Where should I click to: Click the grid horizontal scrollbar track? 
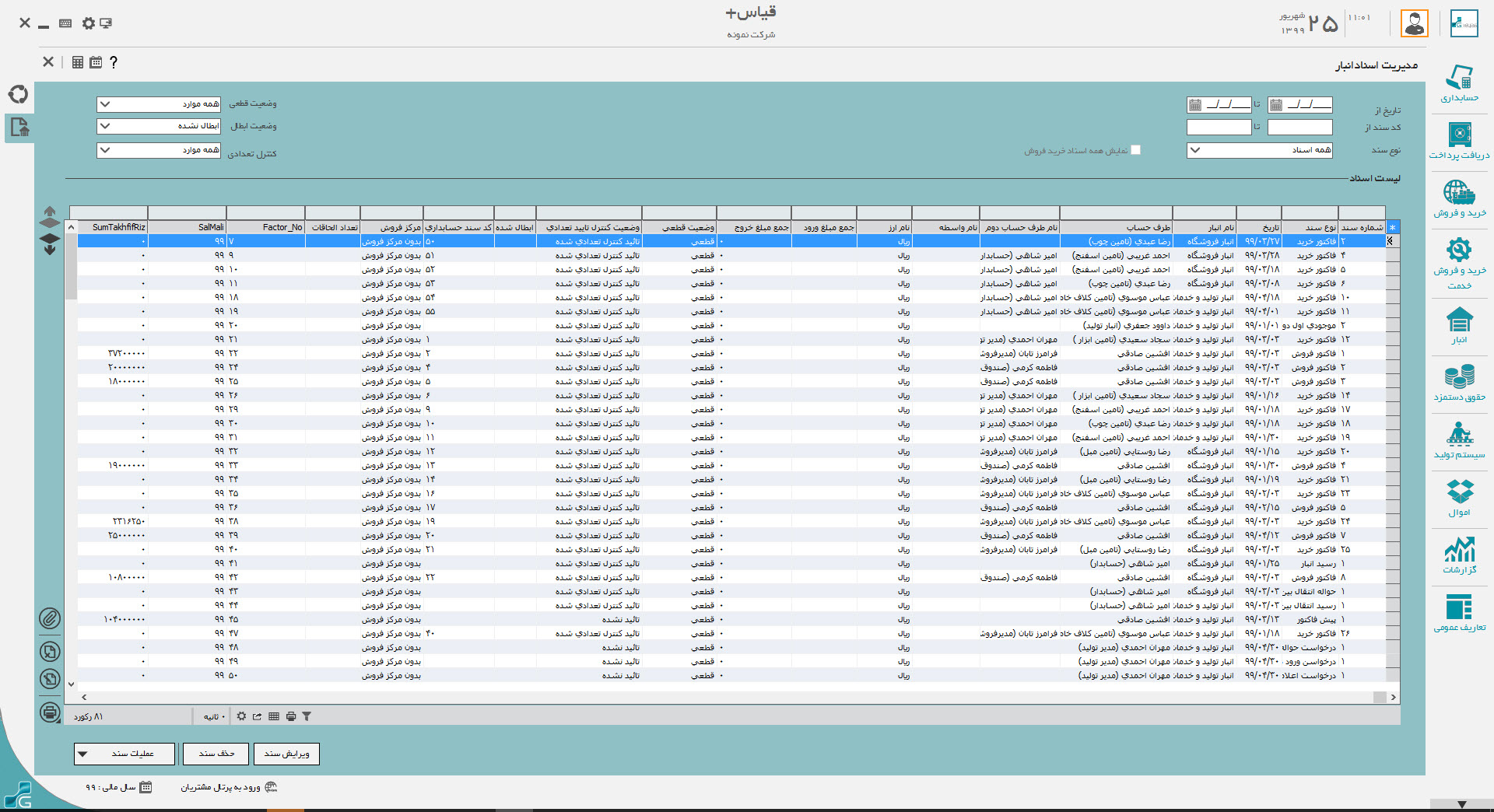click(x=731, y=697)
